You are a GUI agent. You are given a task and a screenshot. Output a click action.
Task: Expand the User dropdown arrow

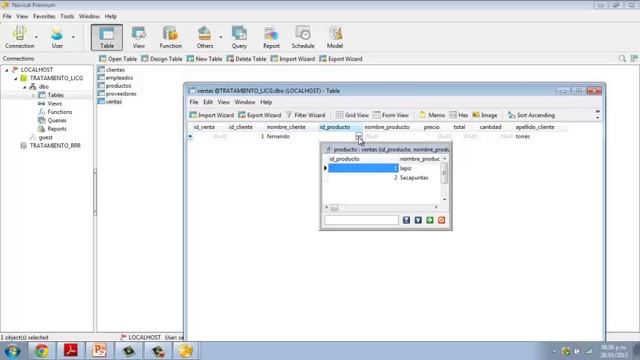tap(73, 37)
